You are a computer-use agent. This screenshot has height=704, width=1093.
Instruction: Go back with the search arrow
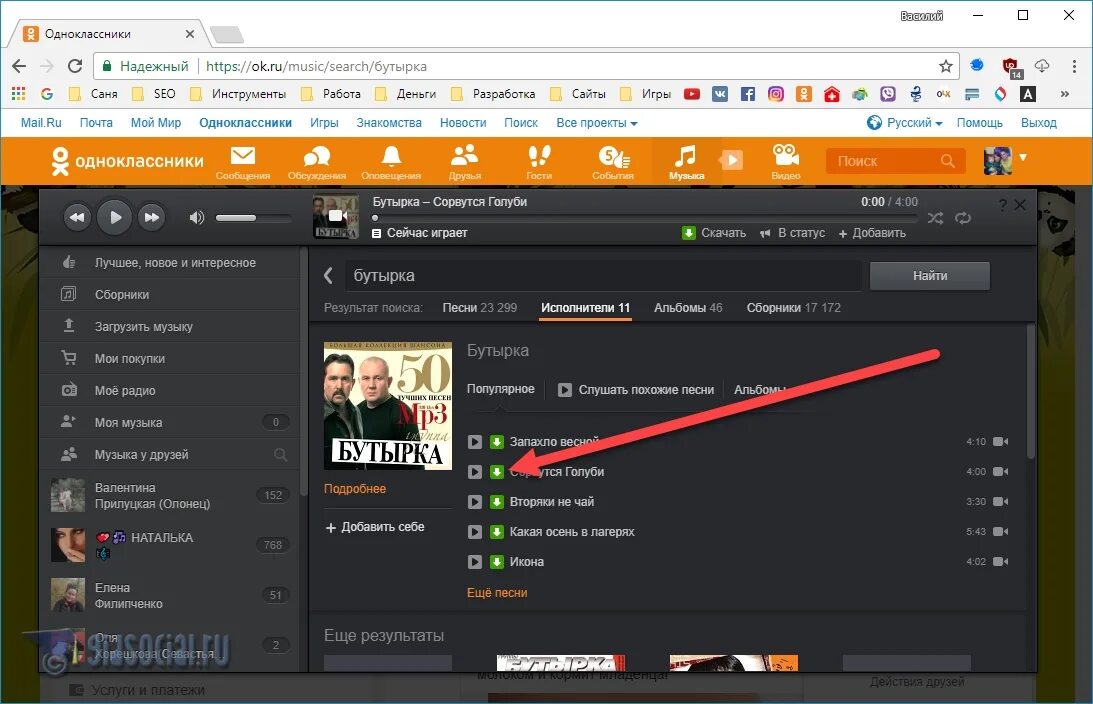tap(328, 275)
